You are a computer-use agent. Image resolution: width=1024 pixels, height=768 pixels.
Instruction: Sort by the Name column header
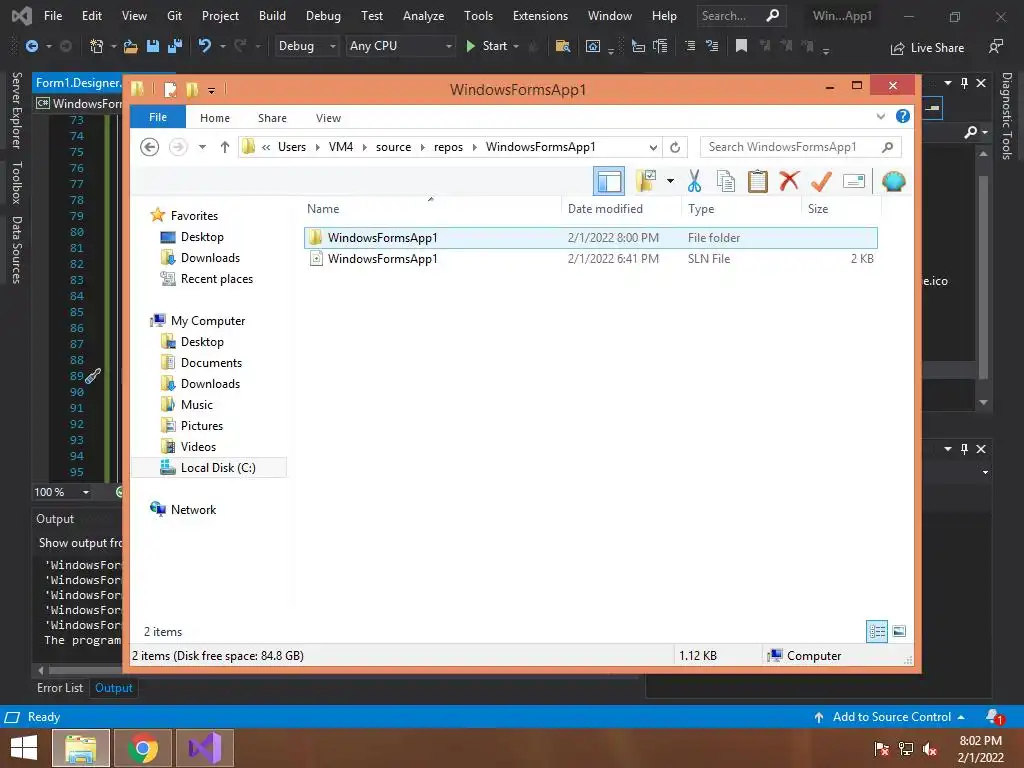coord(323,209)
